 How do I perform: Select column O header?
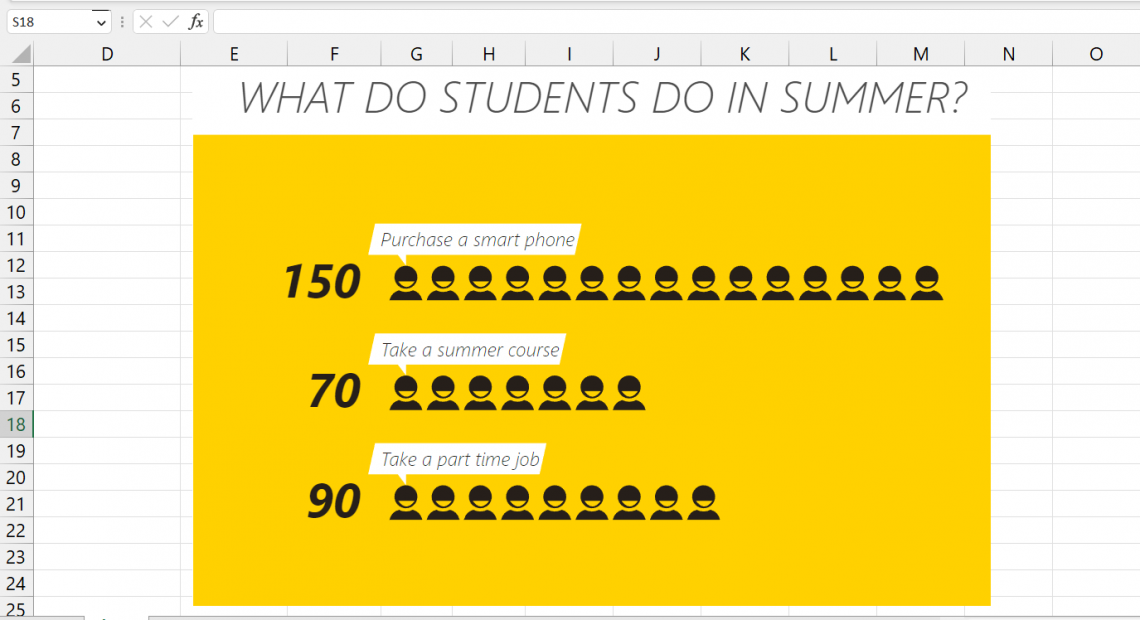1096,54
